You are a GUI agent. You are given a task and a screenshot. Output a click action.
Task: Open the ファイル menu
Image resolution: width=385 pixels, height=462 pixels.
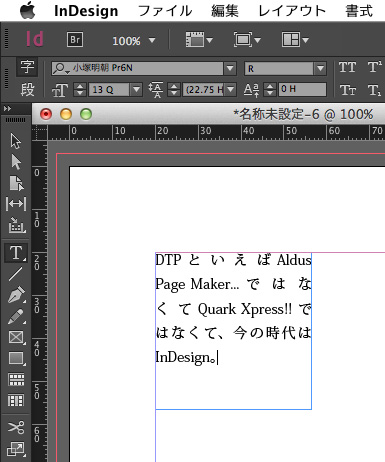click(x=165, y=11)
